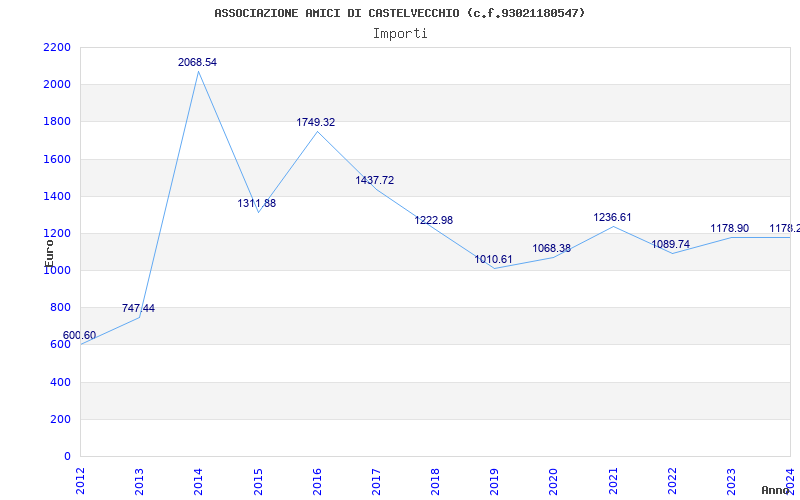Click the 2014 x-axis year label
Image resolution: width=800 pixels, height=500 pixels.
click(x=198, y=481)
